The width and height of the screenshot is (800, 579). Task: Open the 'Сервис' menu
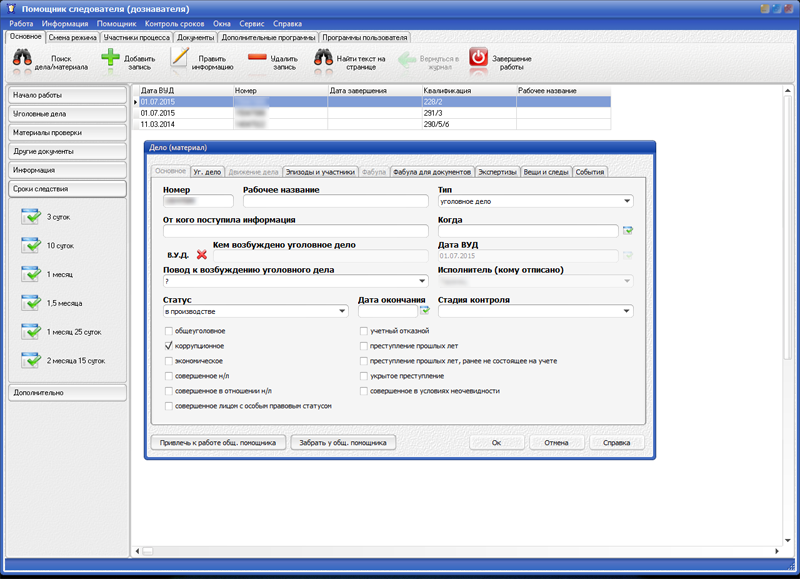click(x=251, y=22)
